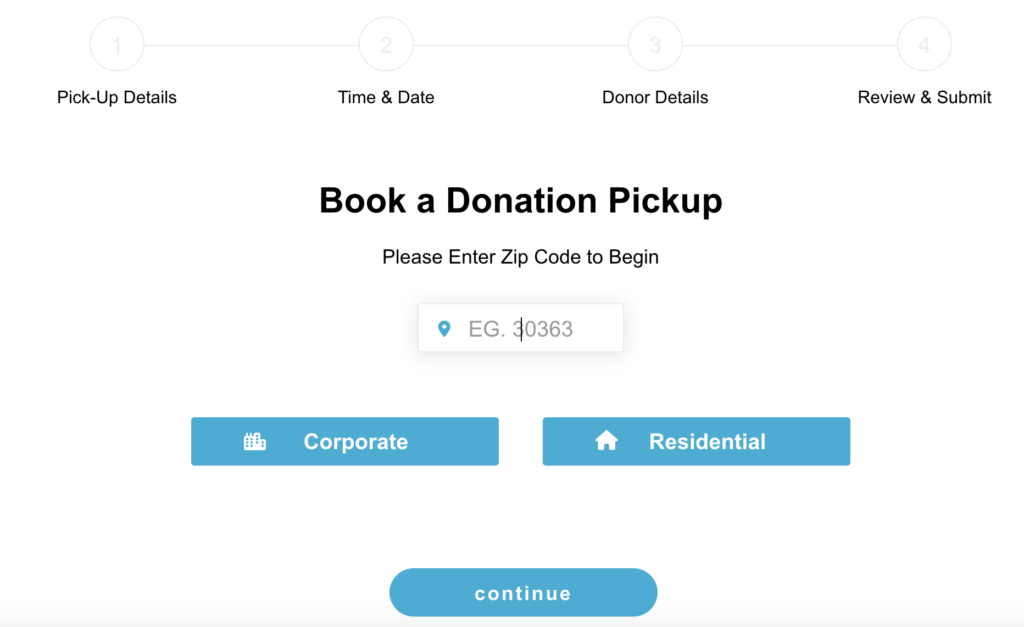
Task: Click the corporate building icon
Action: point(255,442)
